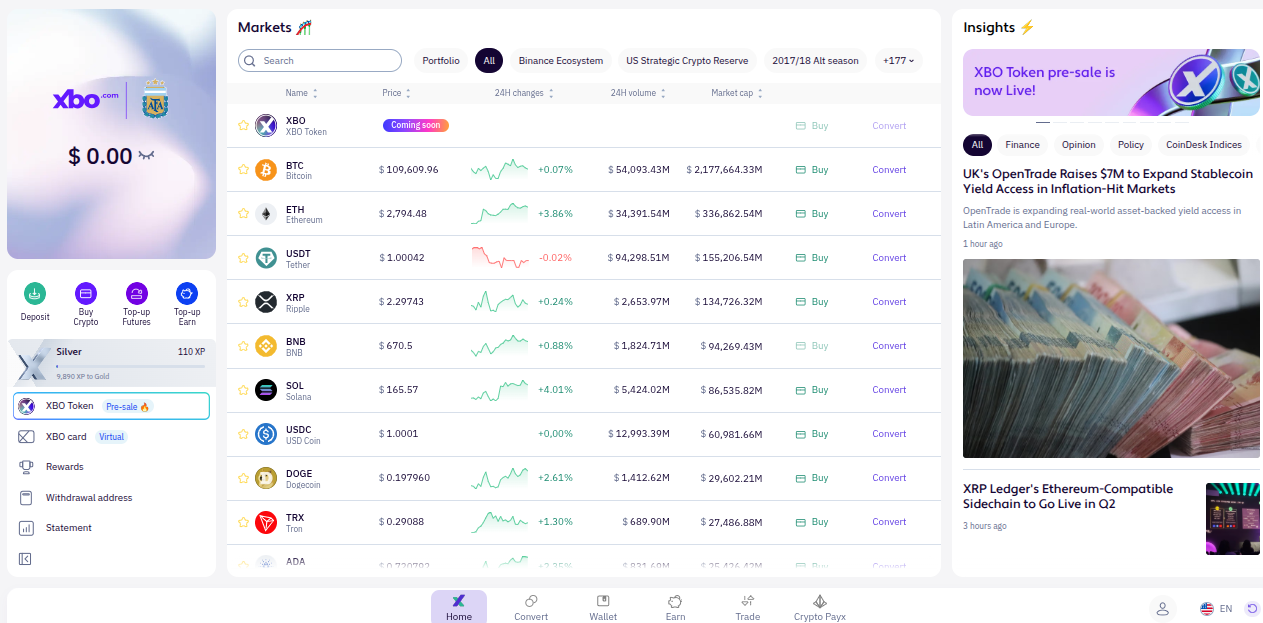Select the CoinDesk Indices insights filter
This screenshot has width=1263, height=623.
[1204, 145]
